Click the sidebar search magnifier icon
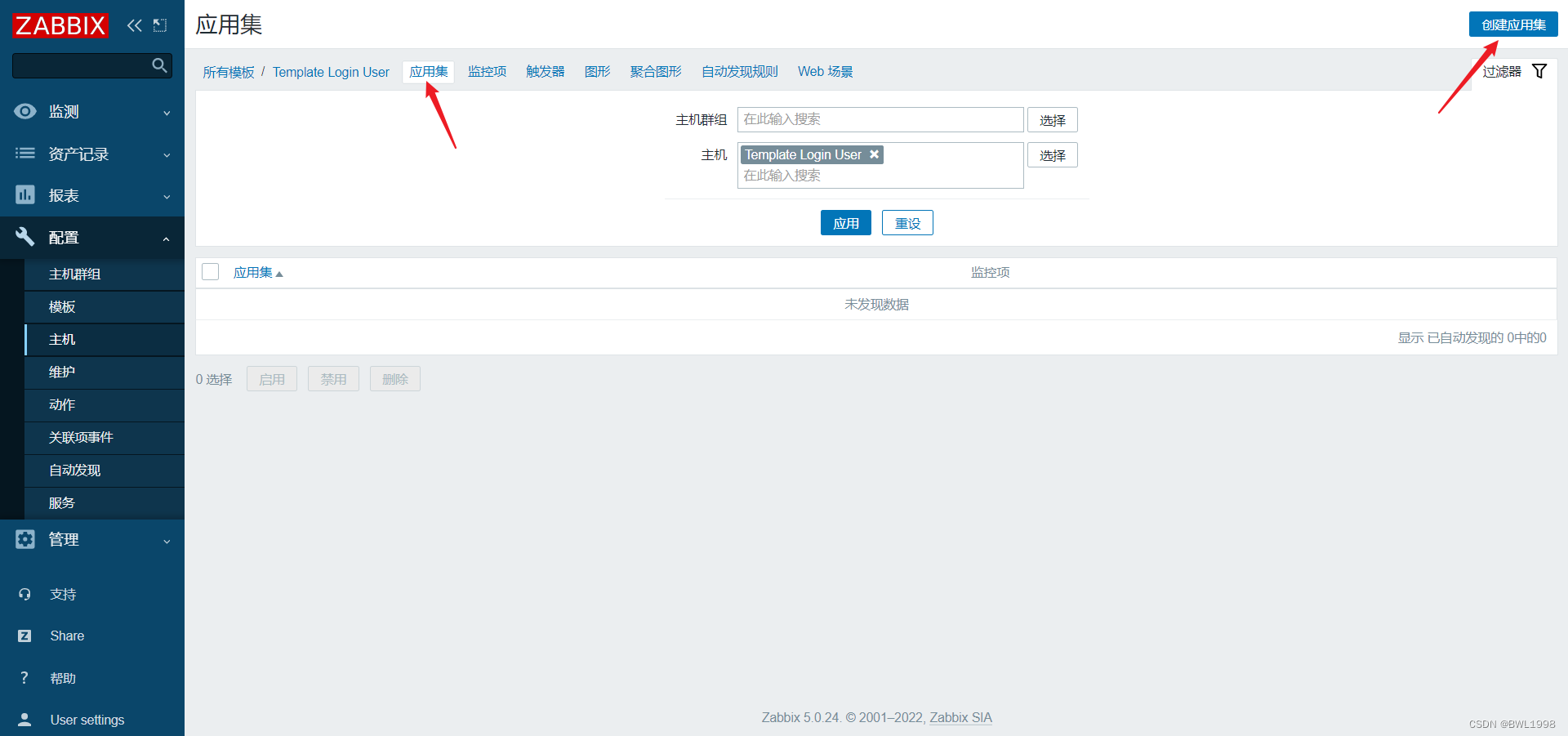The width and height of the screenshot is (1568, 736). [160, 65]
